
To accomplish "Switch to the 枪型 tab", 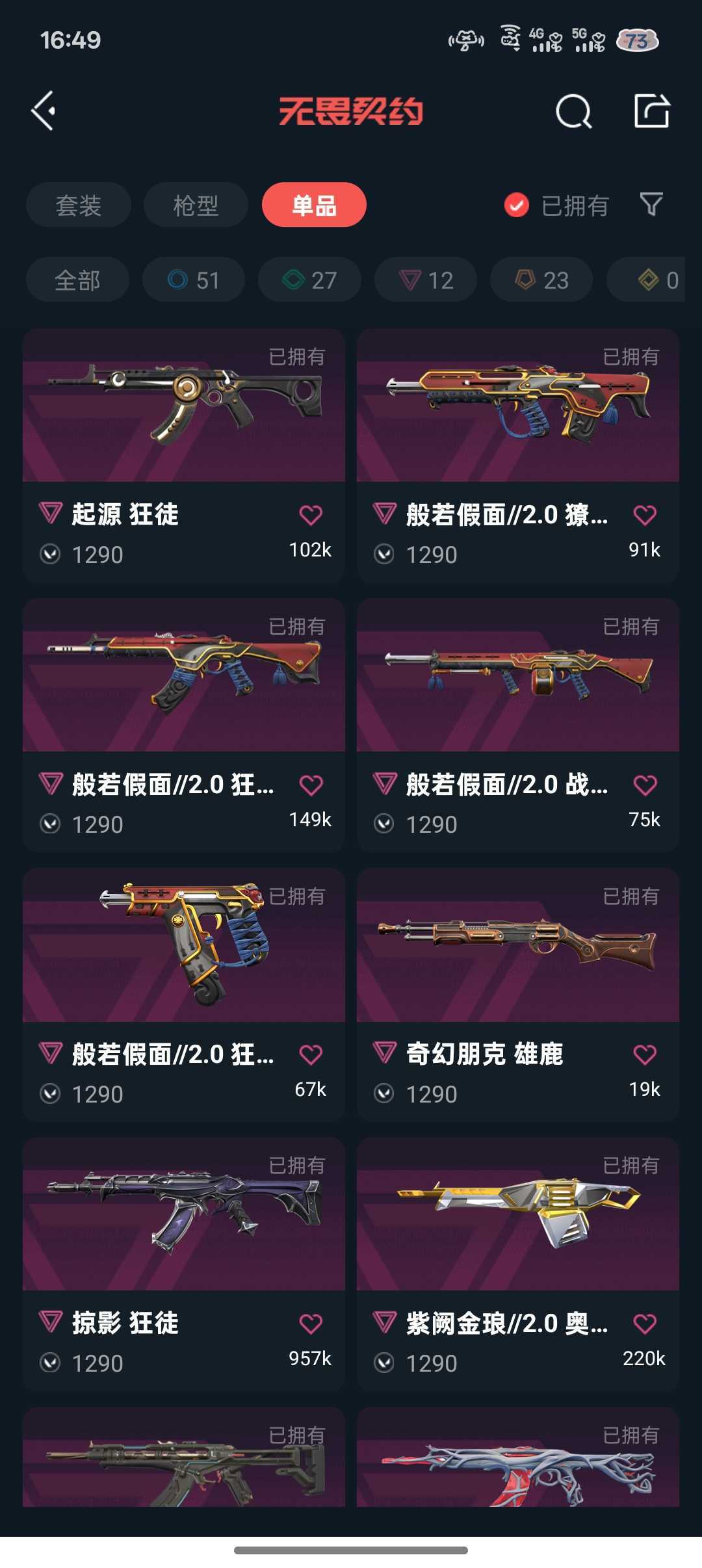I will (196, 205).
